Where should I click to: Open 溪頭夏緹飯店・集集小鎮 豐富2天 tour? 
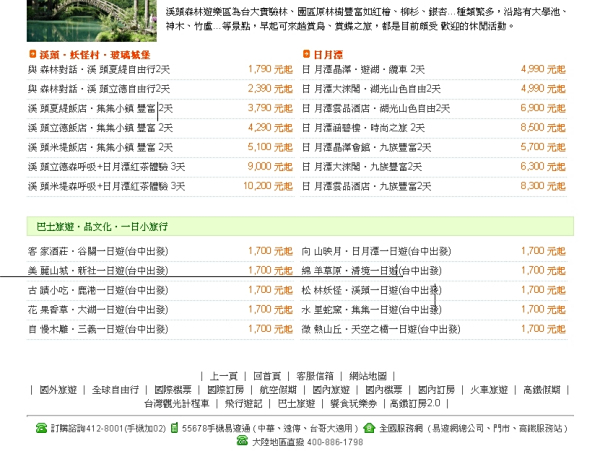coord(100,109)
